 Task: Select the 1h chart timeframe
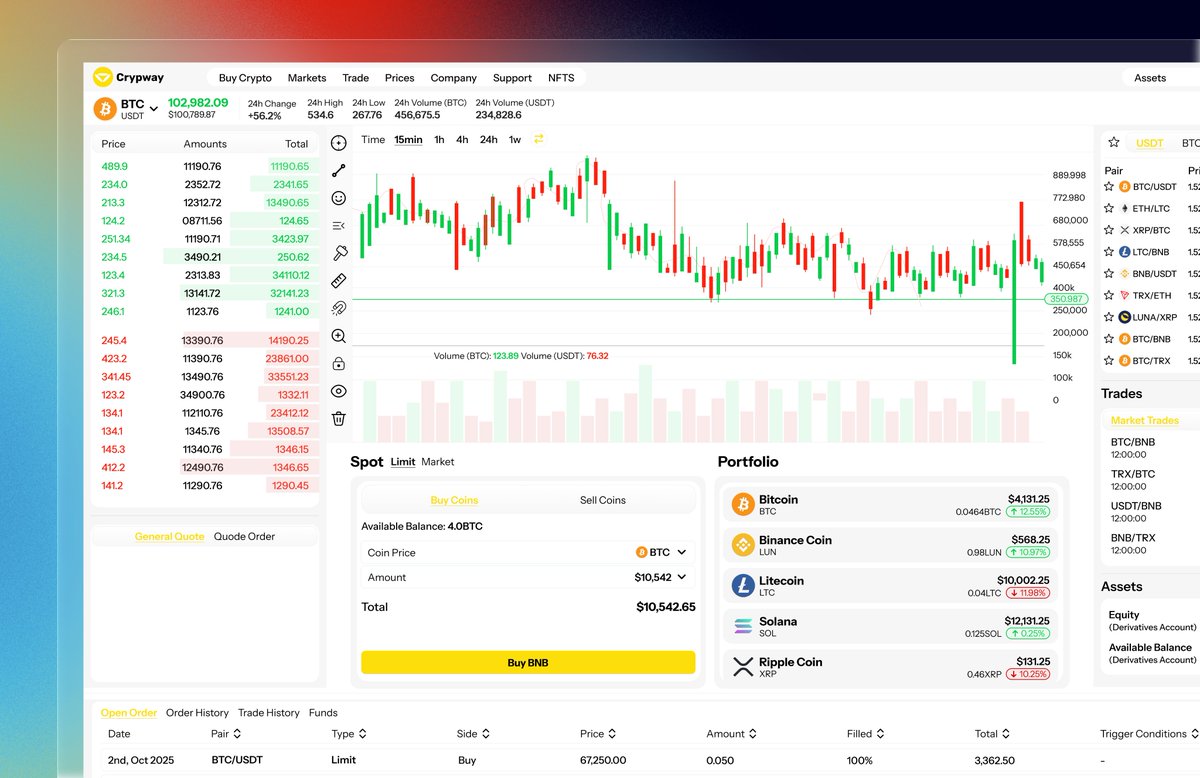click(x=439, y=140)
